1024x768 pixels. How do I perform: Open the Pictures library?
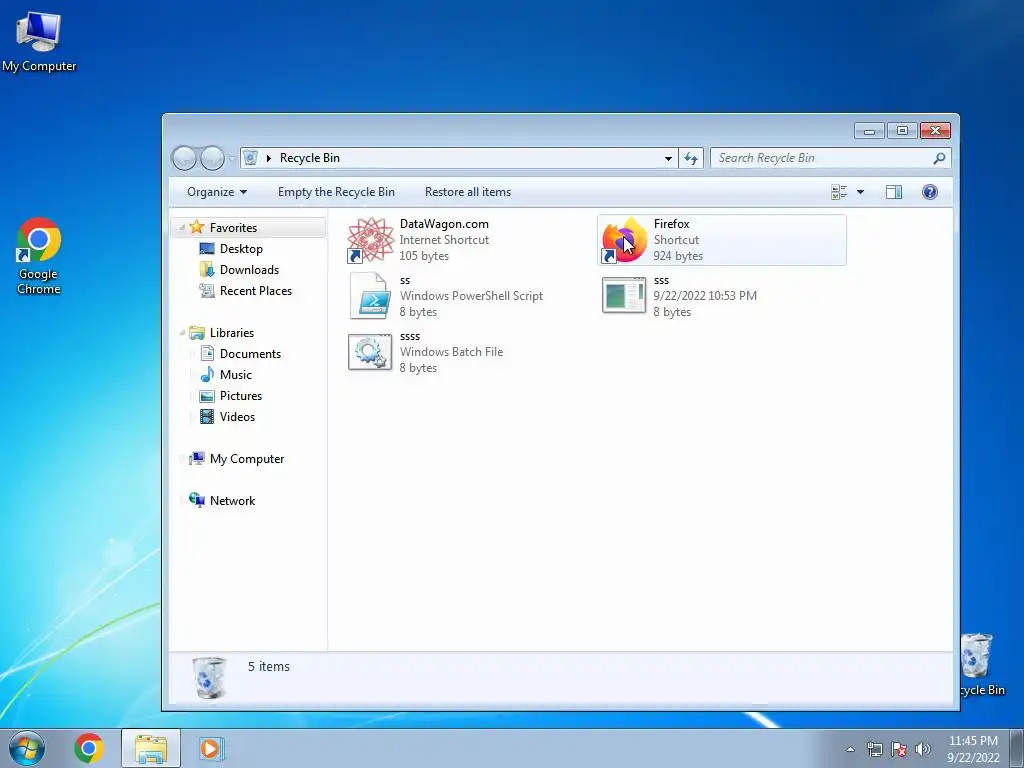(x=240, y=396)
